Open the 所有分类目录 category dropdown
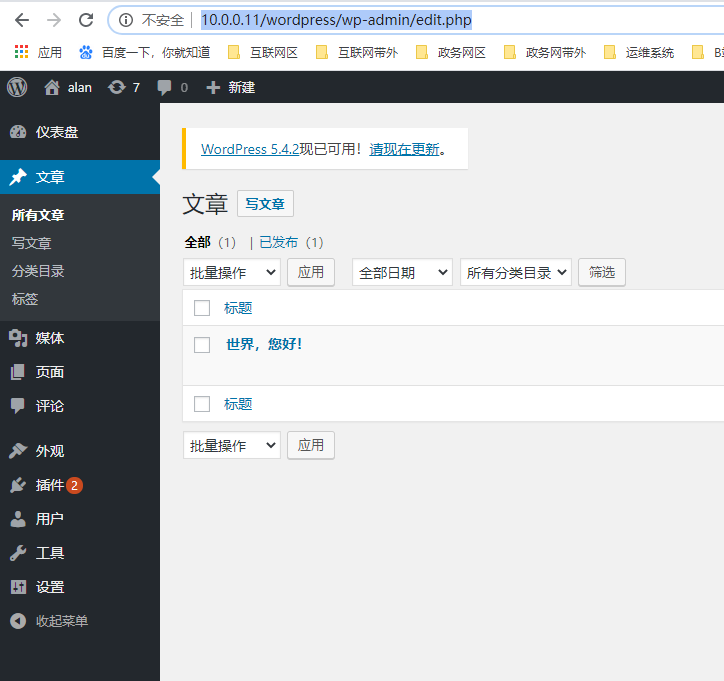This screenshot has width=724, height=681. (515, 272)
